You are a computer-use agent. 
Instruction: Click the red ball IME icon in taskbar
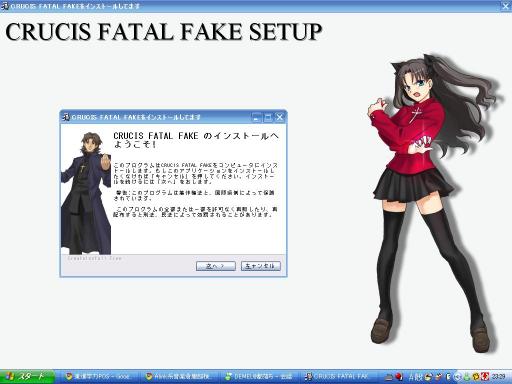pos(399,377)
